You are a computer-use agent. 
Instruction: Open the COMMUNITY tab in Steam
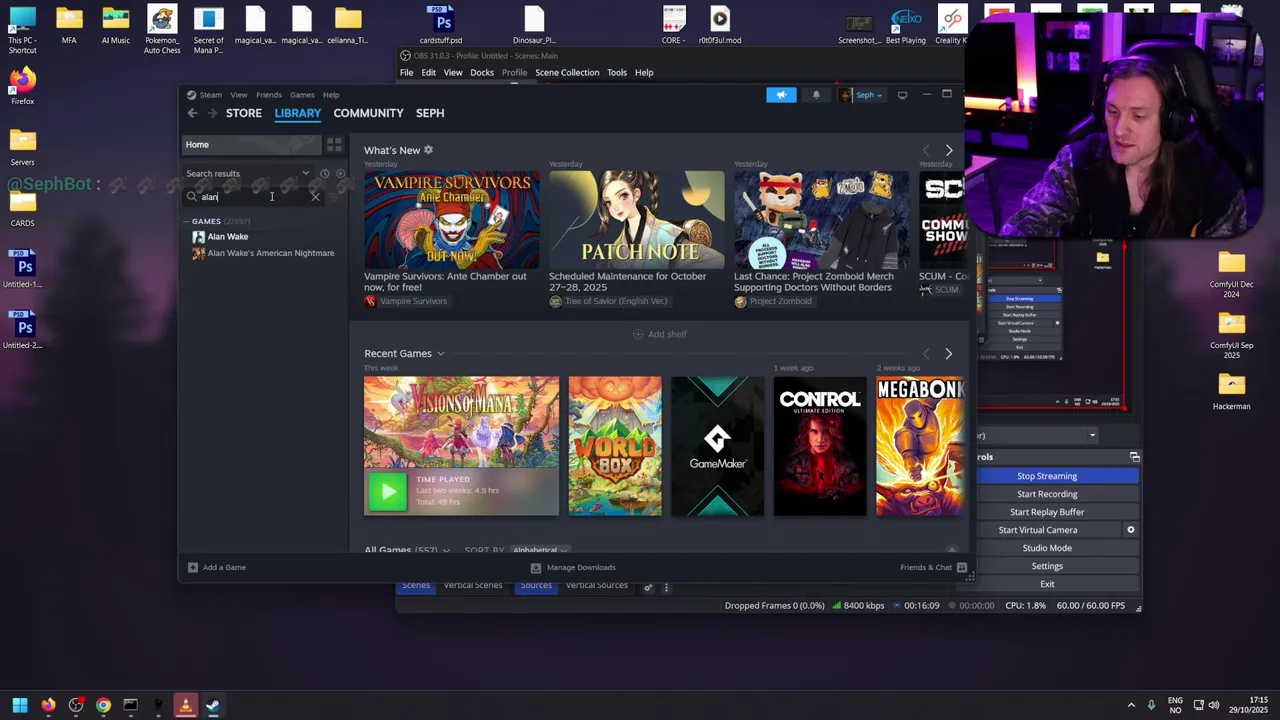pos(368,113)
